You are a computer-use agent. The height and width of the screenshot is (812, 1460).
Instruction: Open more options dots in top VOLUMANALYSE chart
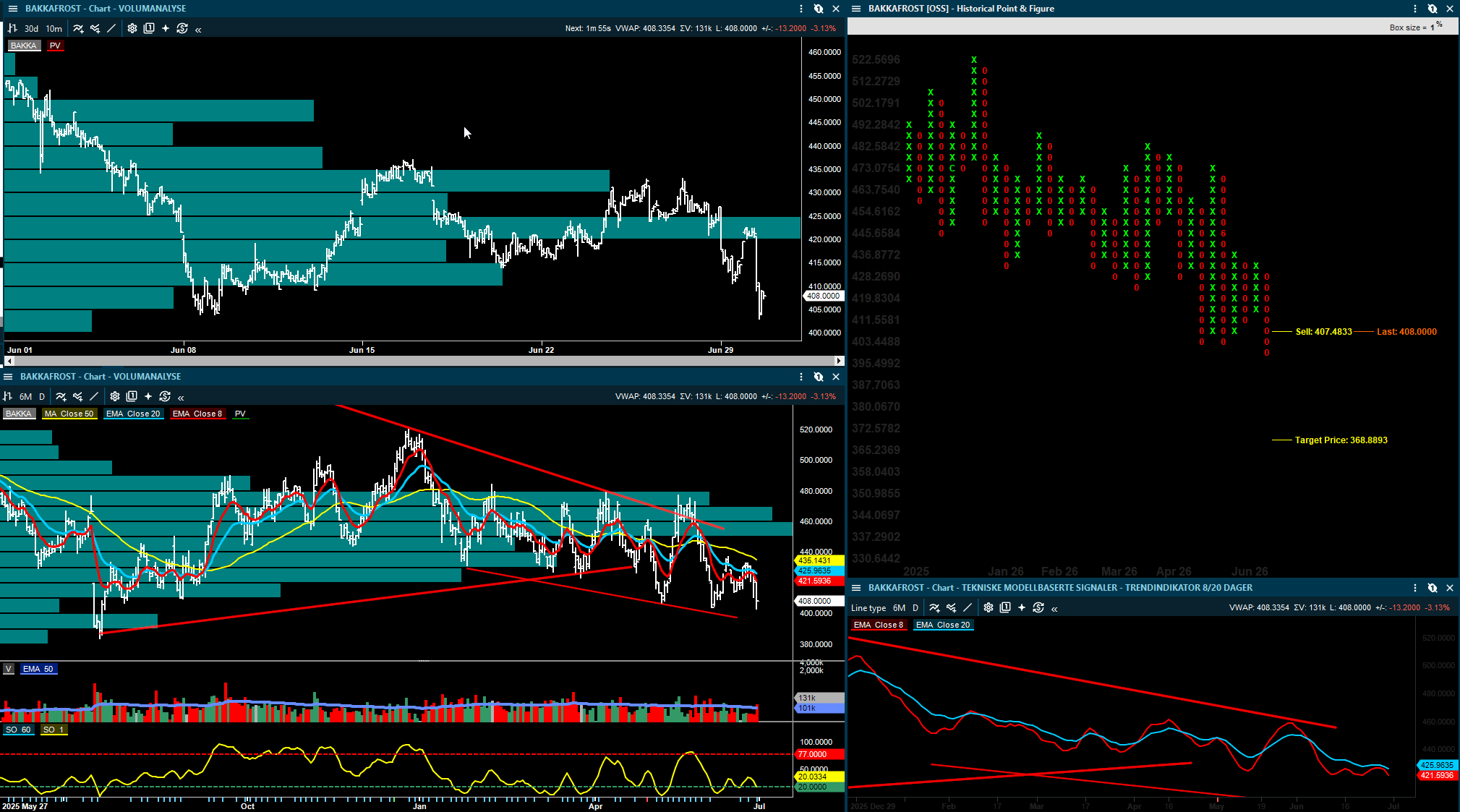point(801,9)
